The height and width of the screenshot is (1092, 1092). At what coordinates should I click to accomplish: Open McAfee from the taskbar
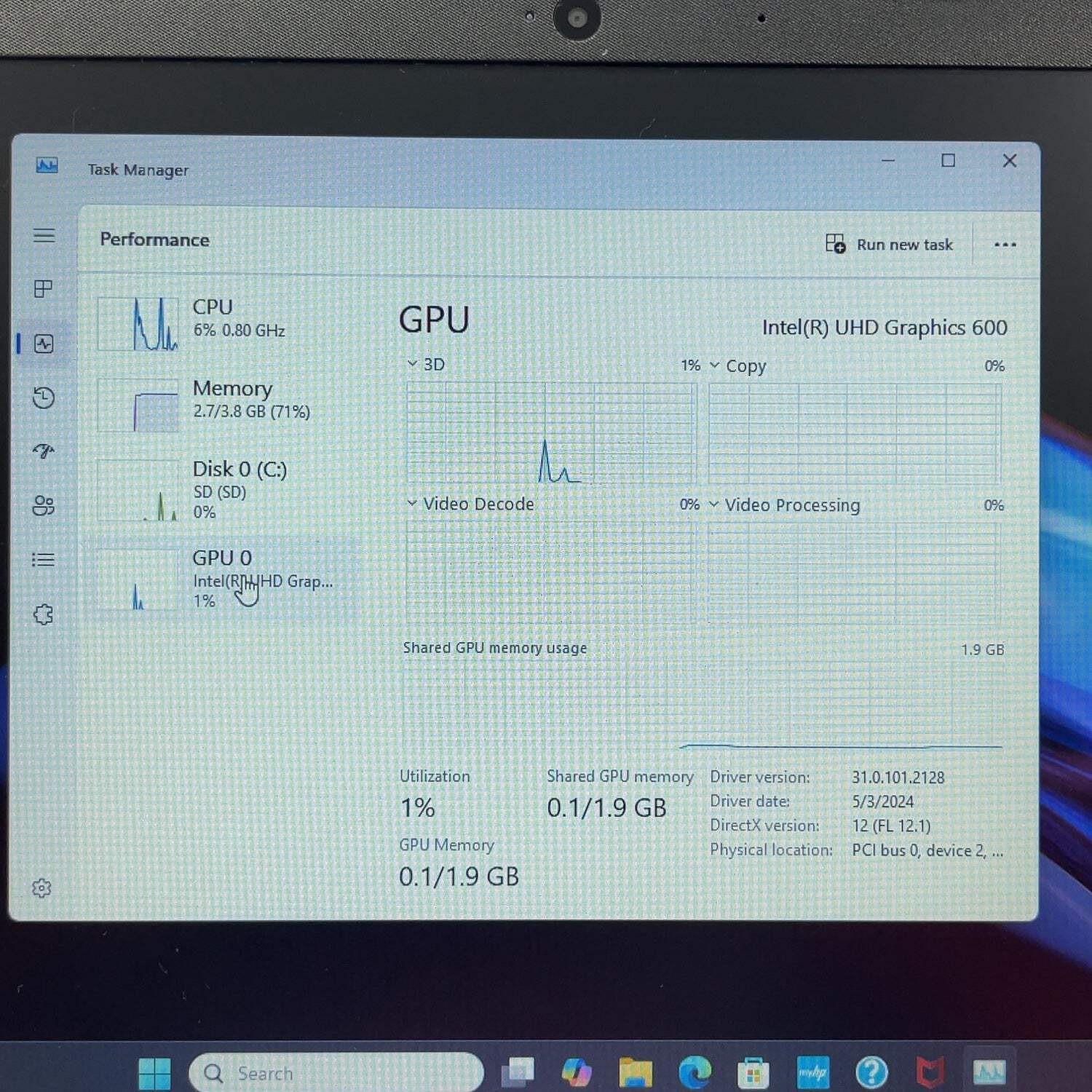[930, 1072]
